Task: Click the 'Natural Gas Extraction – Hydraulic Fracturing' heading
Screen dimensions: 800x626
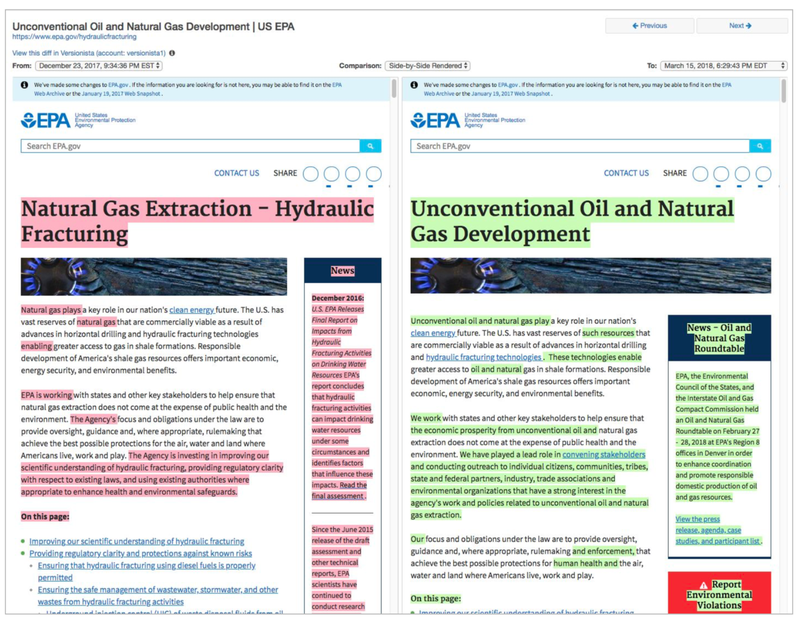Action: pyautogui.click(x=197, y=221)
